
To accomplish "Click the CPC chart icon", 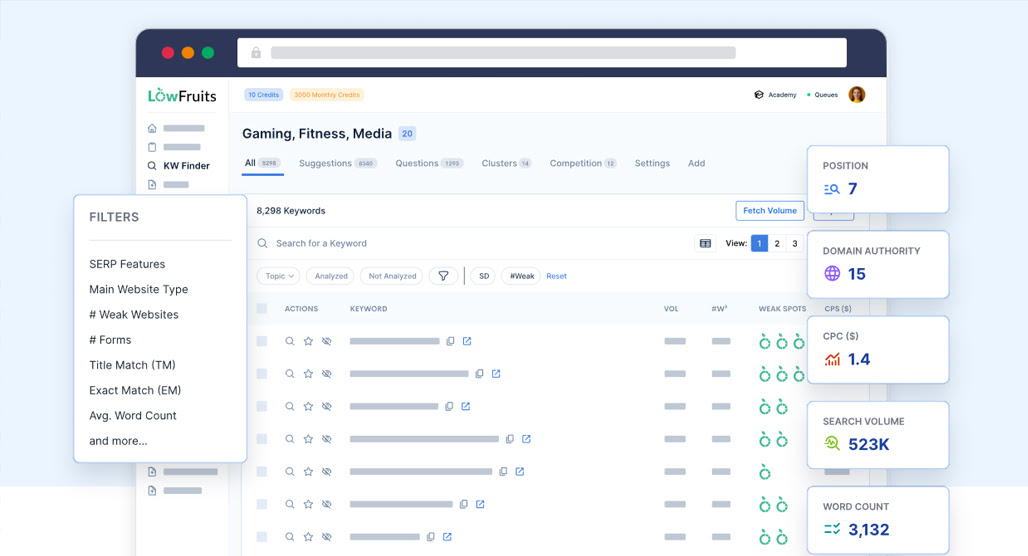I will coord(832,359).
